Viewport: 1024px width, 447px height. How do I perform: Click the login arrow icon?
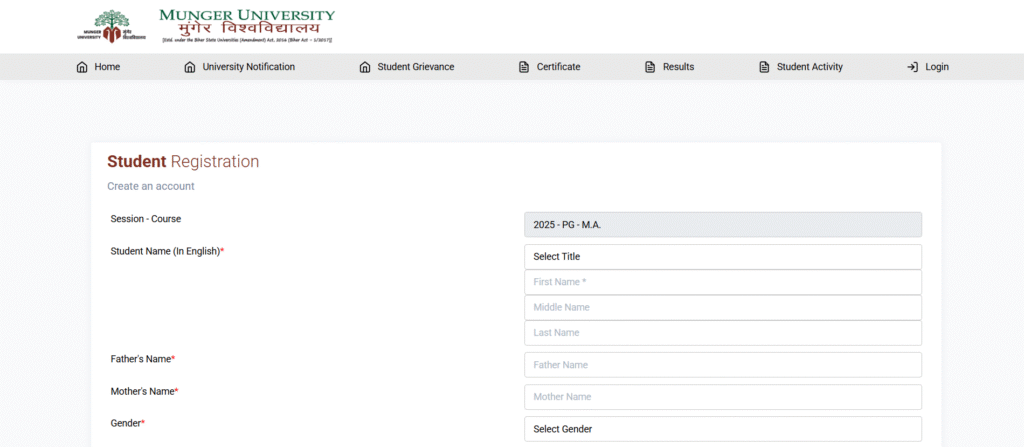[912, 67]
